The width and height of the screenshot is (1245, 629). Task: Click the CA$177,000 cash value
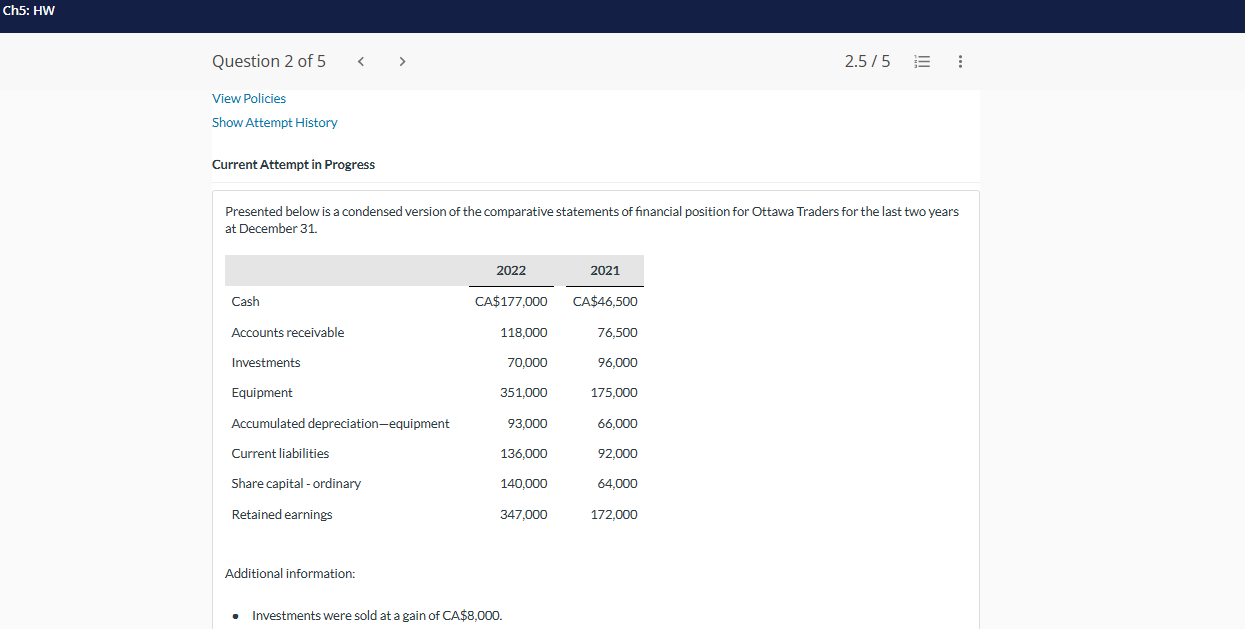511,301
